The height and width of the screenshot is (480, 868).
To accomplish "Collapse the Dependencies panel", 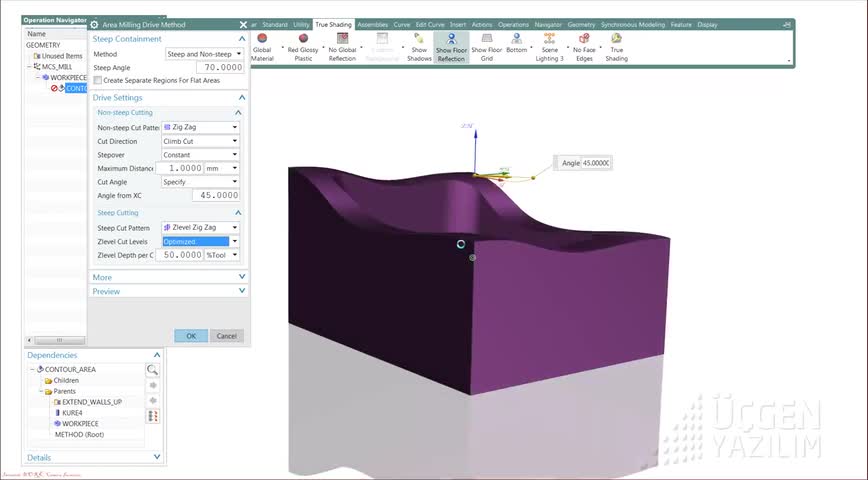I will point(157,355).
